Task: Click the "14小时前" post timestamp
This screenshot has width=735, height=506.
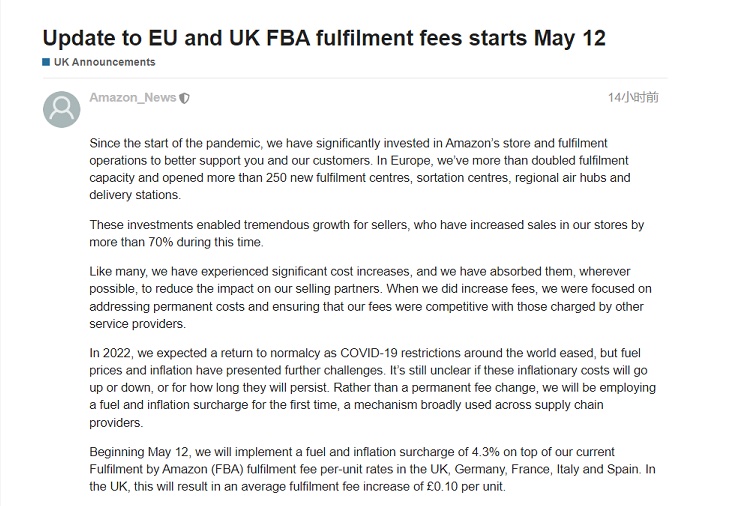Action: [633, 97]
